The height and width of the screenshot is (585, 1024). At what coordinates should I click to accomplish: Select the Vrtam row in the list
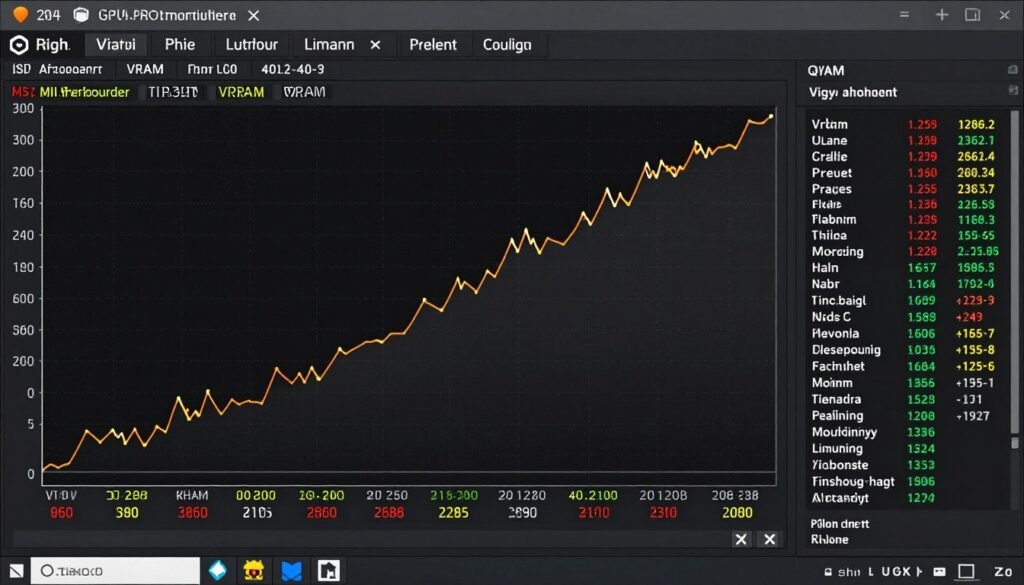point(829,125)
